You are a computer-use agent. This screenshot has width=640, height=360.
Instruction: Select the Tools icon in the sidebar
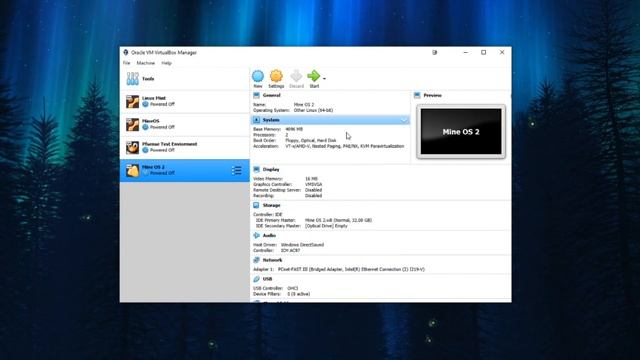pos(132,79)
